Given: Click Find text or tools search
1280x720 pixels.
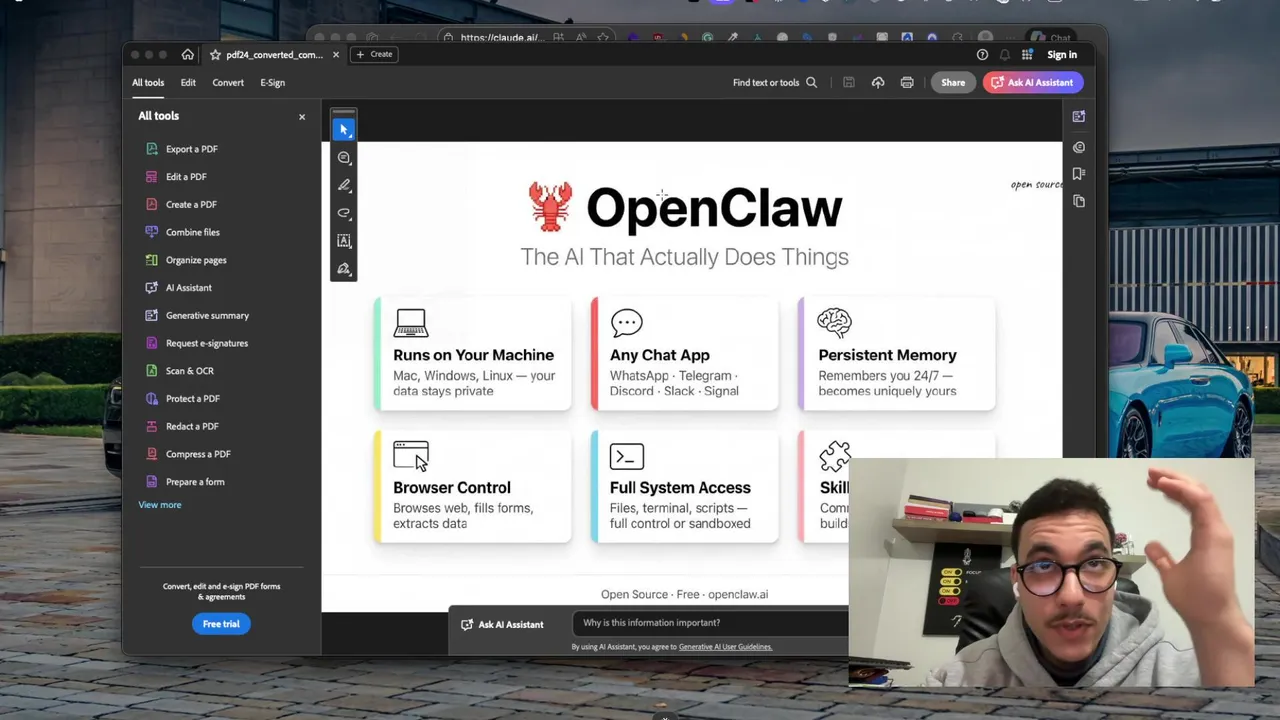Looking at the screenshot, I should point(775,83).
